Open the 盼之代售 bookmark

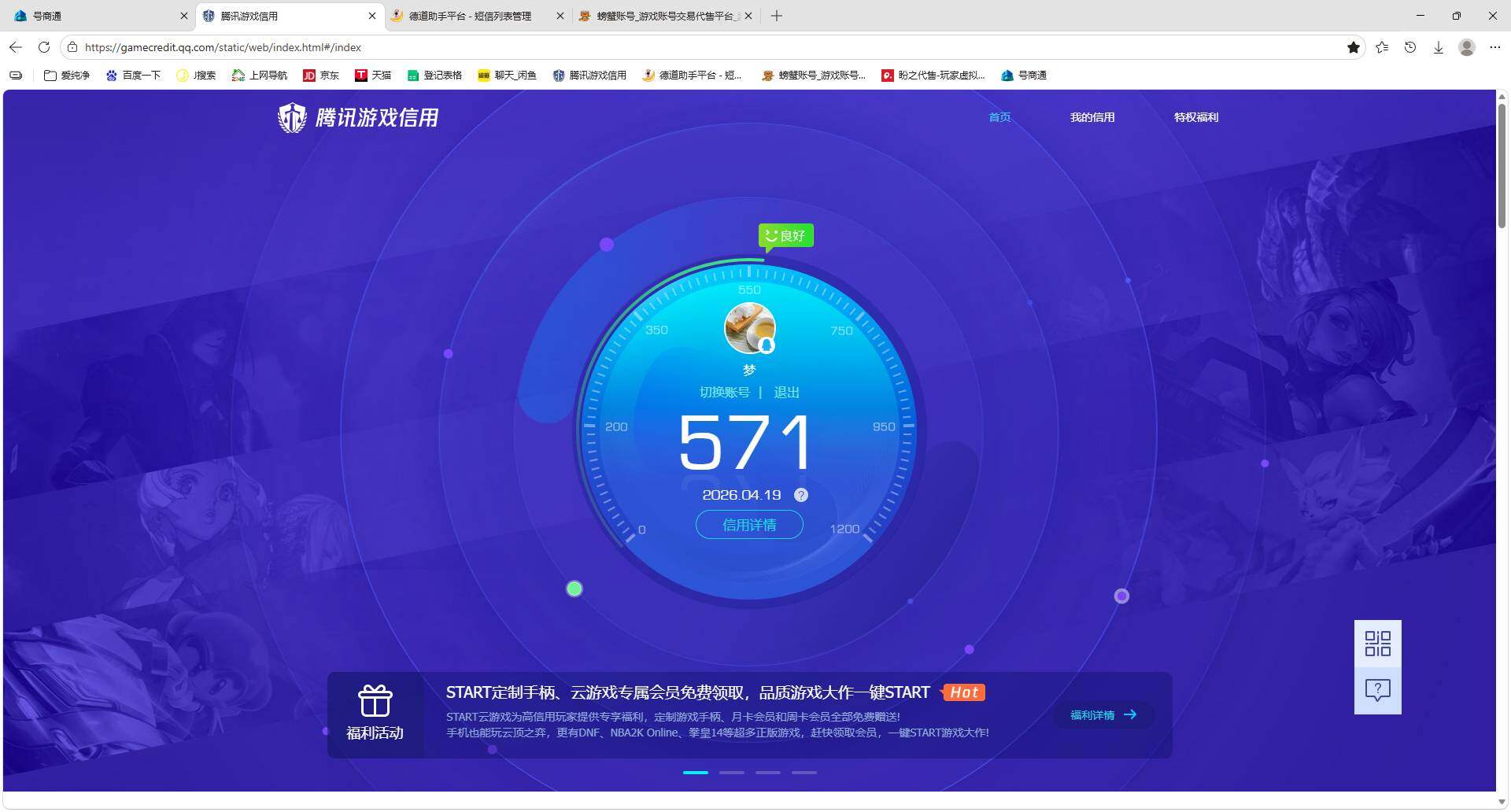[x=933, y=76]
